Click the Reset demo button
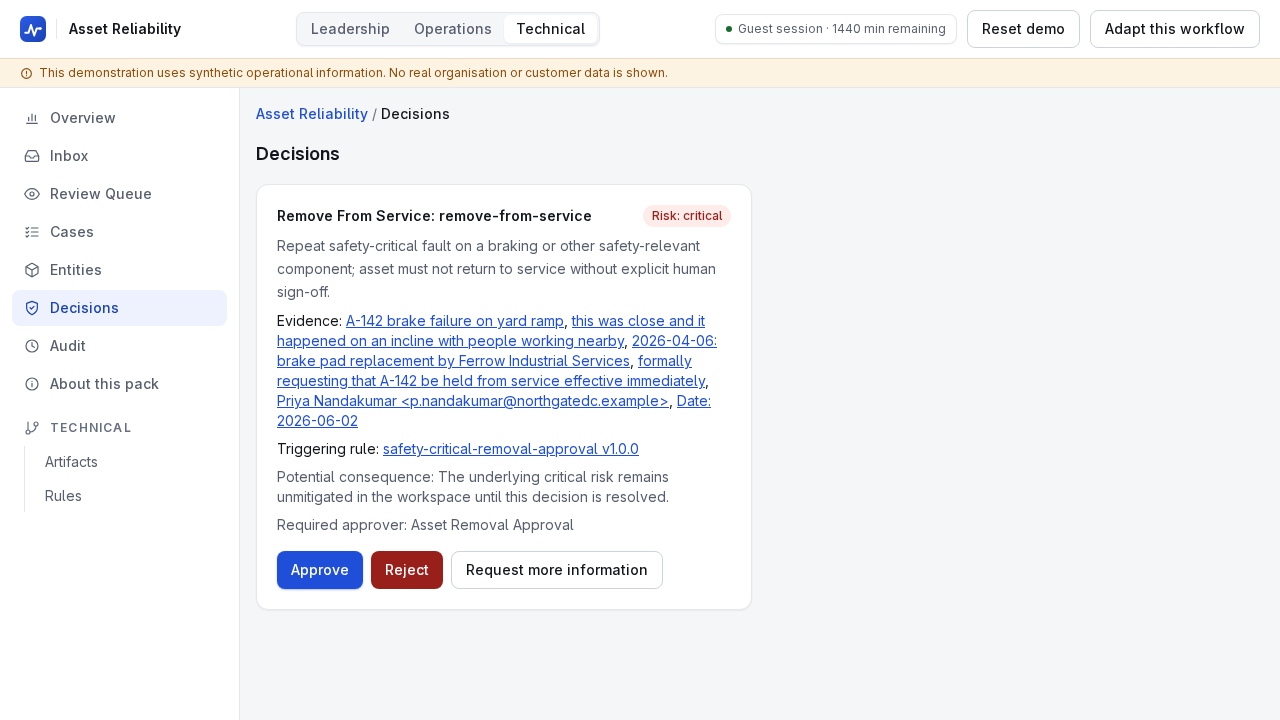The image size is (1280, 720). click(1023, 29)
